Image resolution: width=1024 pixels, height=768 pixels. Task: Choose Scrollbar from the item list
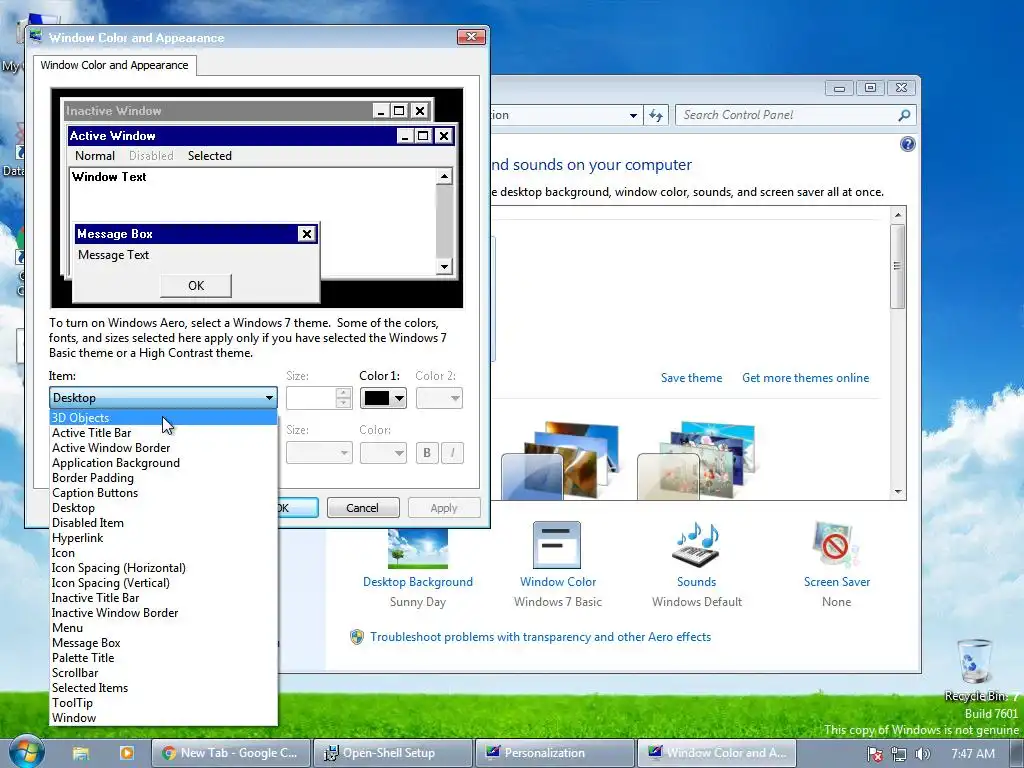163,673
